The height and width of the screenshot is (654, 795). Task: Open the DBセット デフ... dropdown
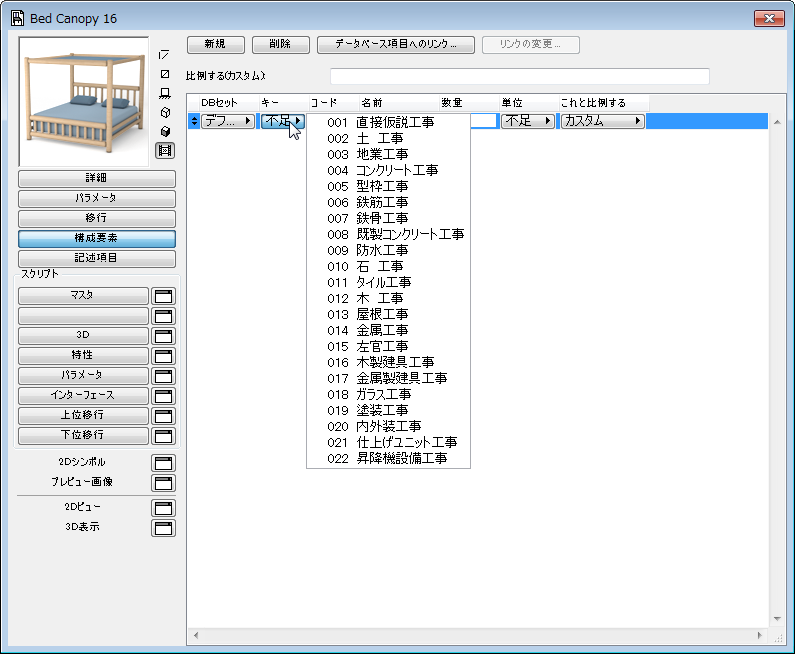228,121
